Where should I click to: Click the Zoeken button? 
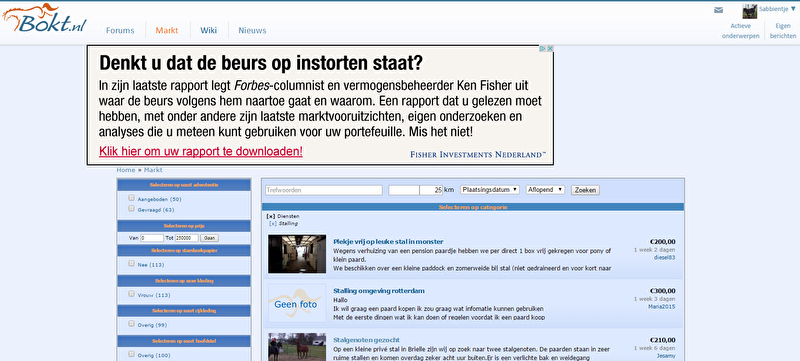[x=585, y=190]
